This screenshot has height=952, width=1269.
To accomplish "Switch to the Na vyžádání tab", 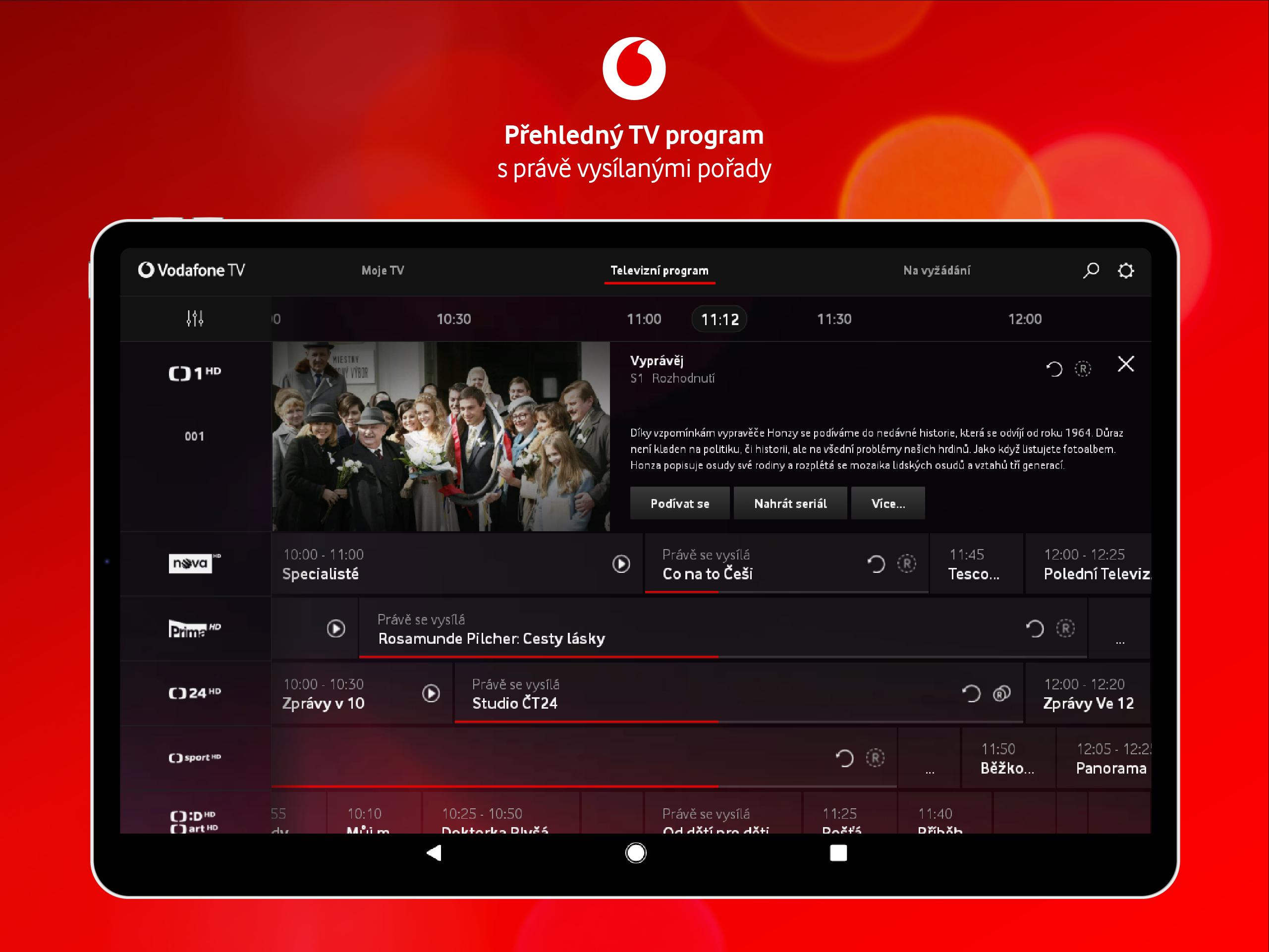I will (937, 270).
